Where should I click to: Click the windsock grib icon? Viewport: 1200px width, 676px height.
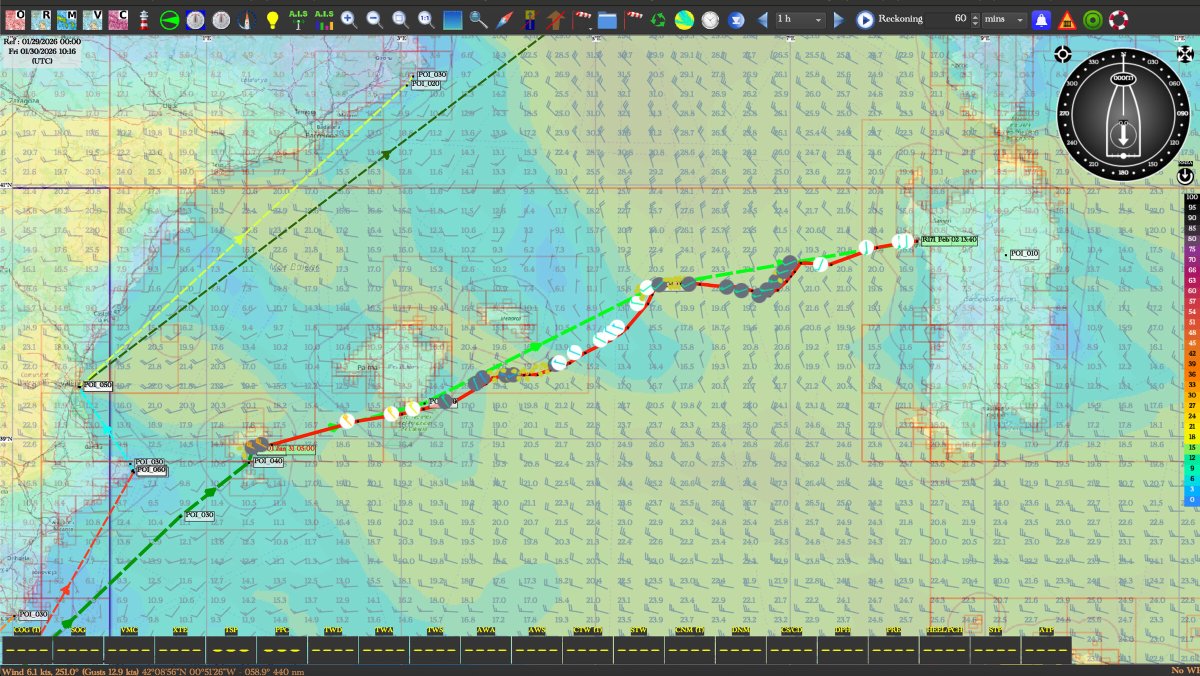pyautogui.click(x=633, y=19)
